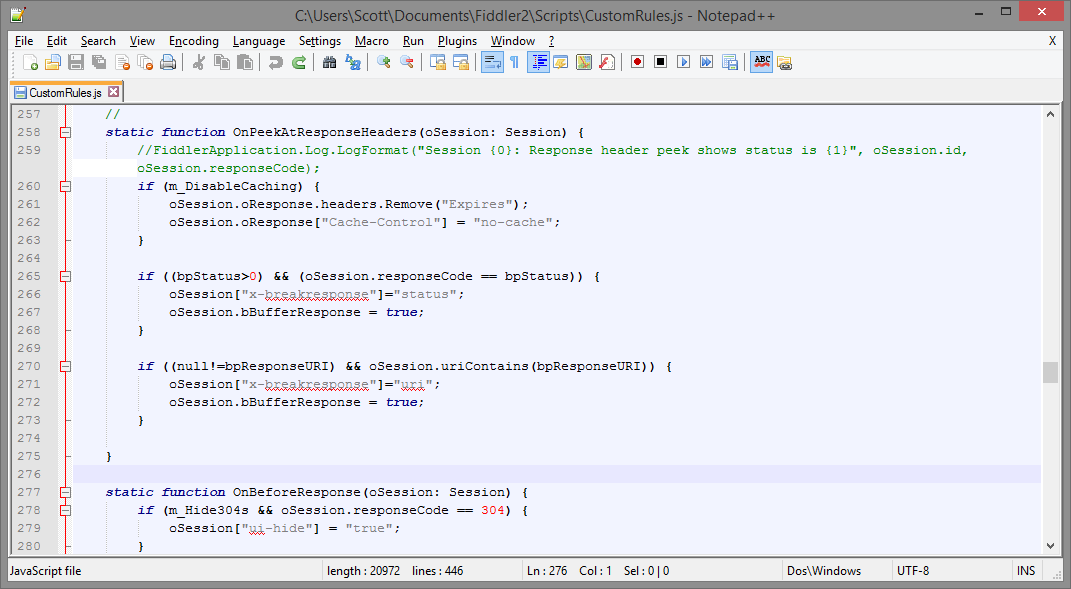Open the Language menu
Image resolution: width=1071 pixels, height=589 pixels.
(259, 41)
